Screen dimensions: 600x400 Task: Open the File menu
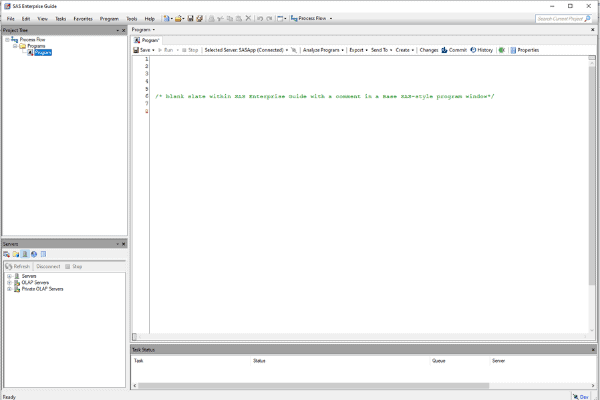click(x=11, y=19)
